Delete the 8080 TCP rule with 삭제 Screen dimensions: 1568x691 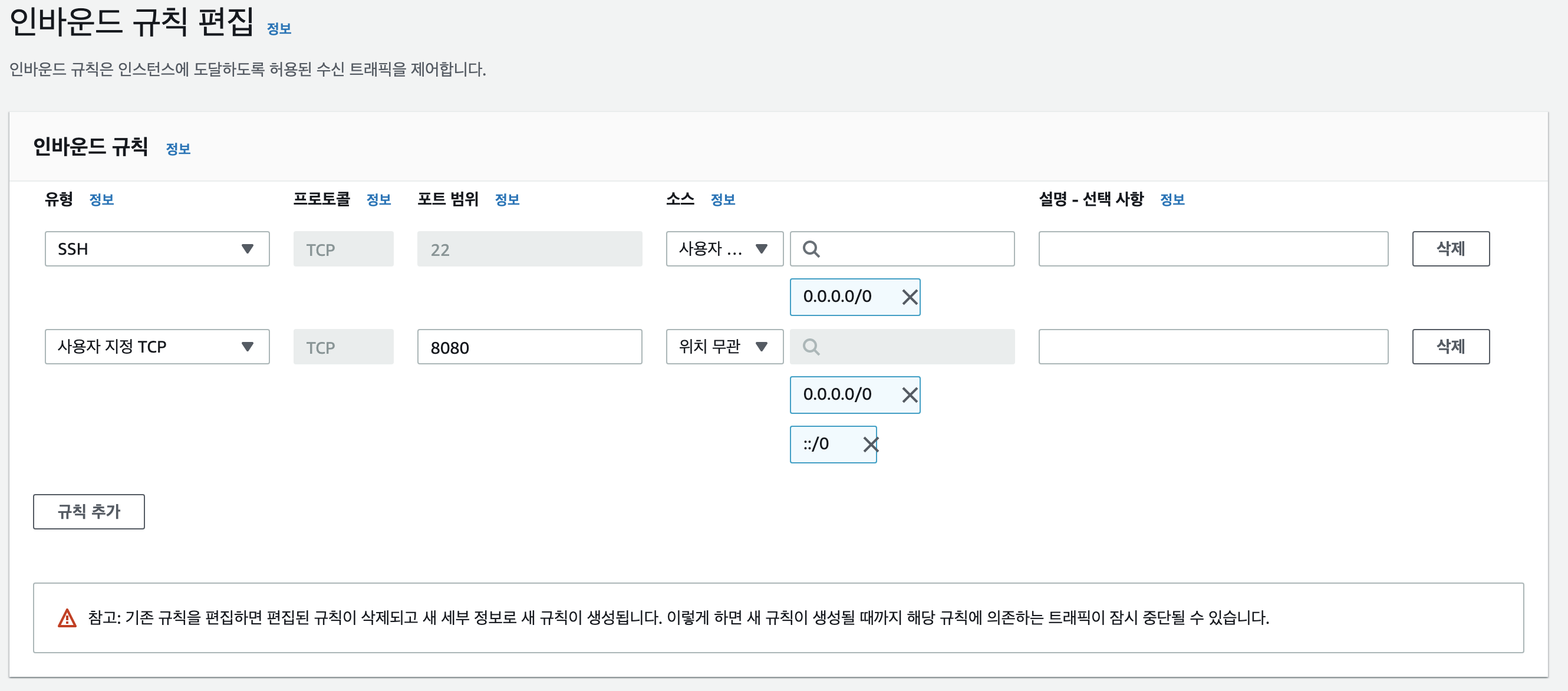(x=1450, y=347)
